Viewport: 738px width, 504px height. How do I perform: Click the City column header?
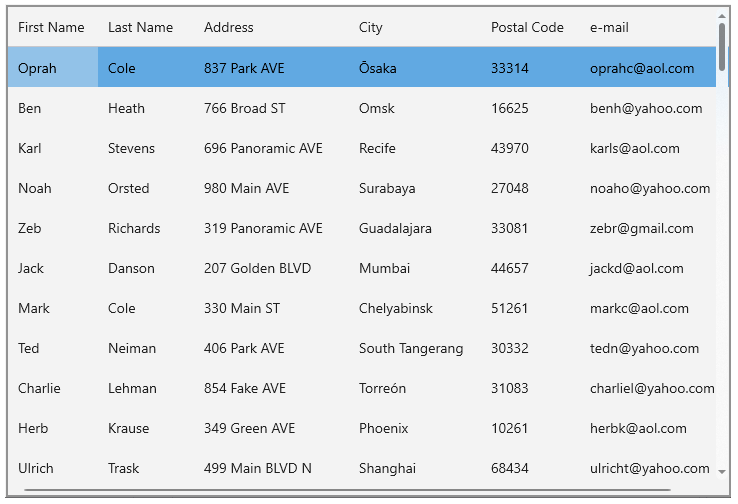[371, 27]
